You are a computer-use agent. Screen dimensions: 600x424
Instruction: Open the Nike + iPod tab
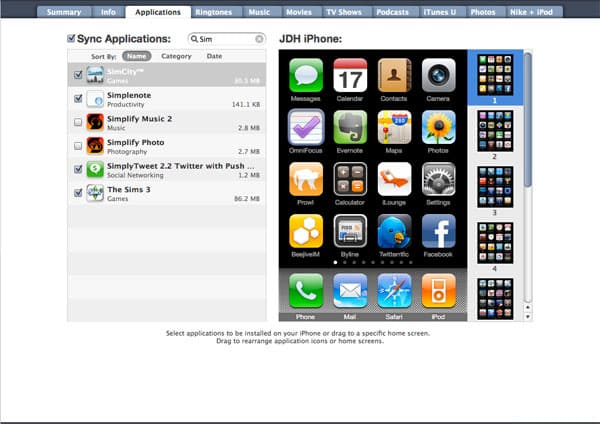532,12
